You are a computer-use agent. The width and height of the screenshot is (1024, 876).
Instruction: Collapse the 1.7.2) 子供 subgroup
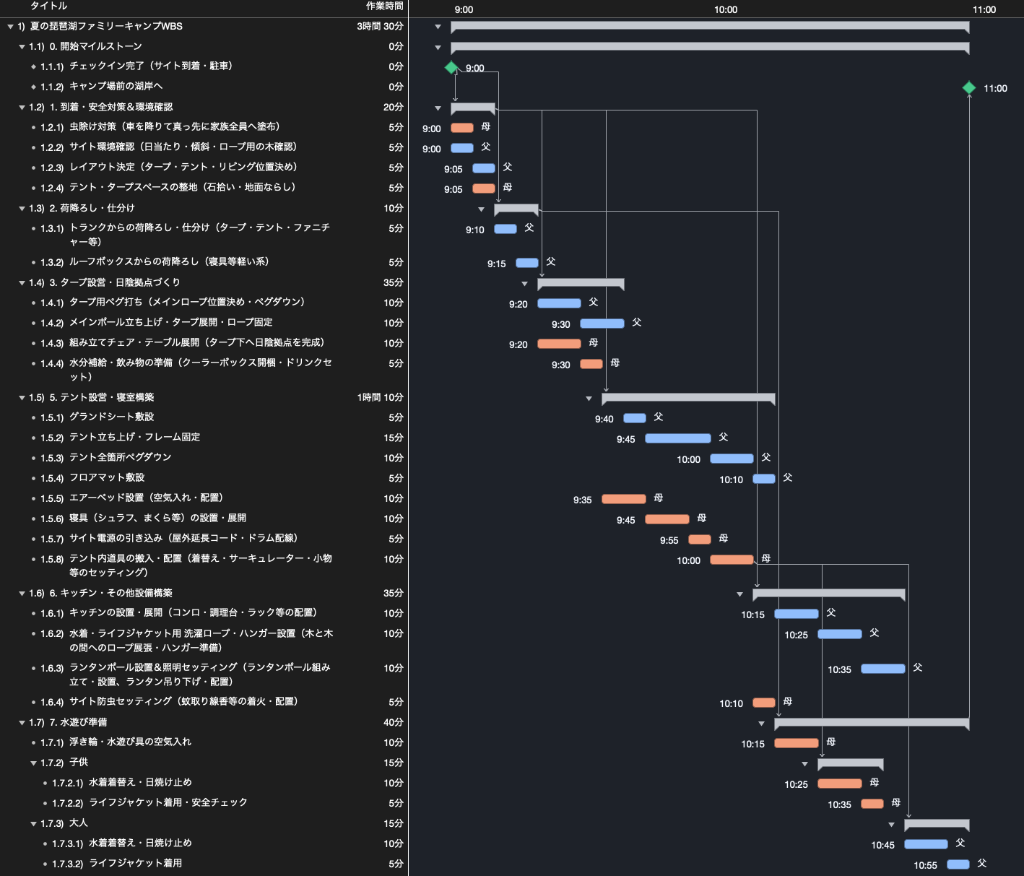pyautogui.click(x=33, y=763)
